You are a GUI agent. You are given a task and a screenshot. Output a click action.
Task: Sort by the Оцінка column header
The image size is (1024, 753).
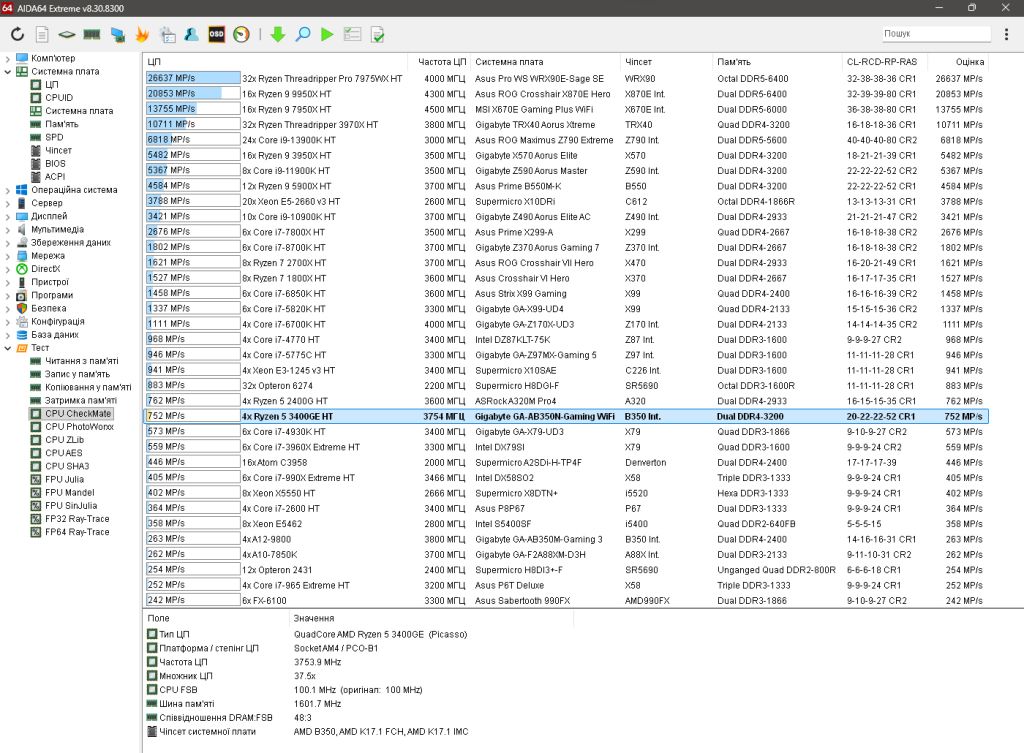(970, 61)
